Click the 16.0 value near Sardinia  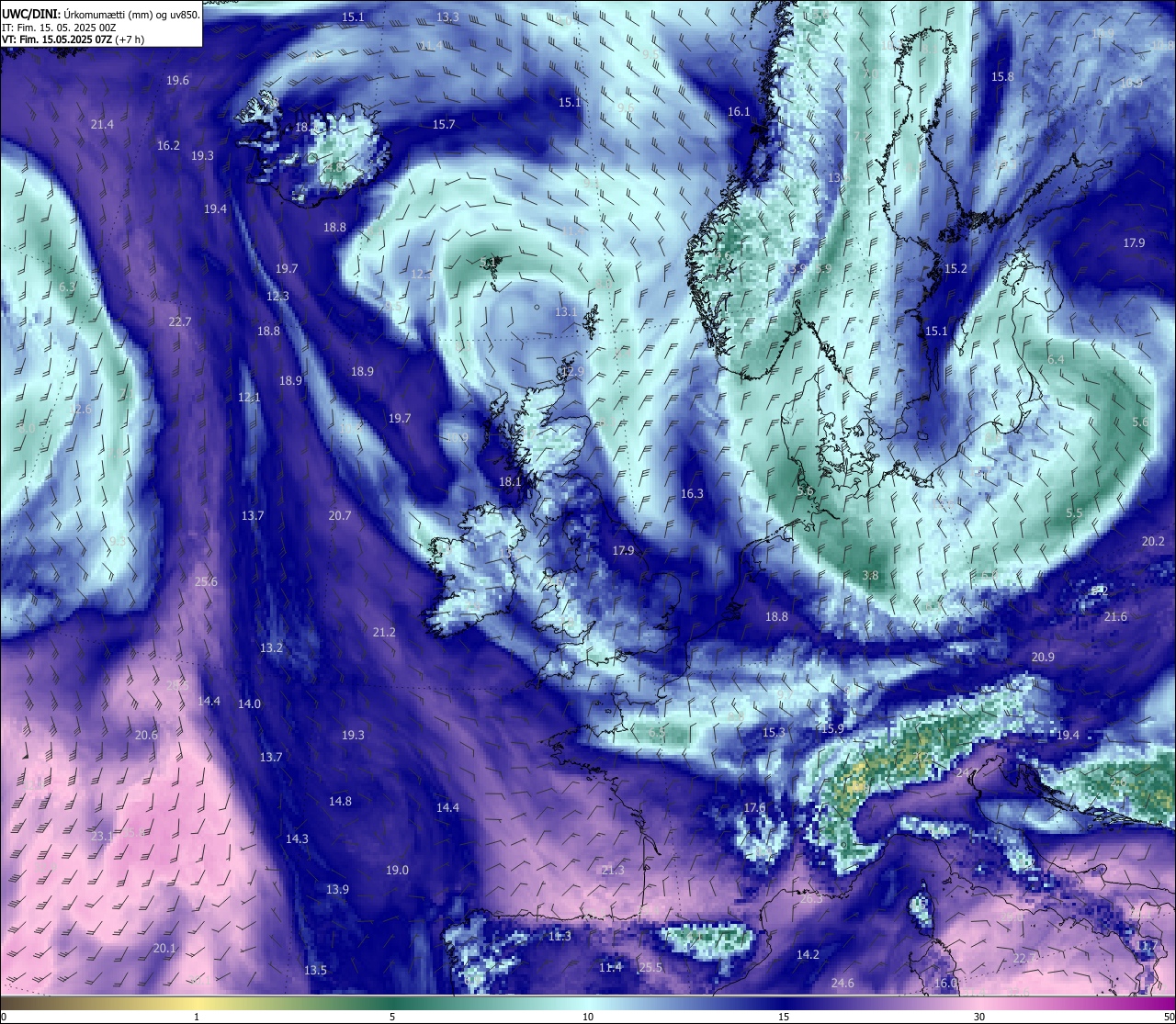tap(945, 984)
